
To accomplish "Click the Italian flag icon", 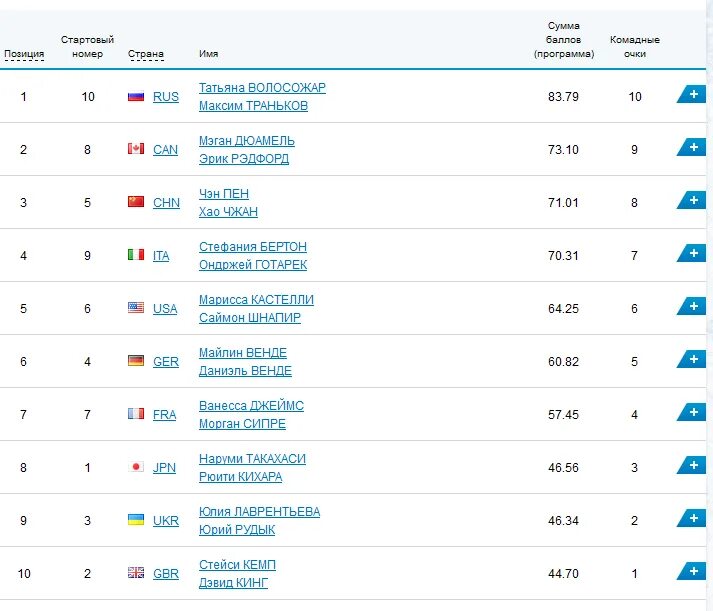I will point(136,255).
